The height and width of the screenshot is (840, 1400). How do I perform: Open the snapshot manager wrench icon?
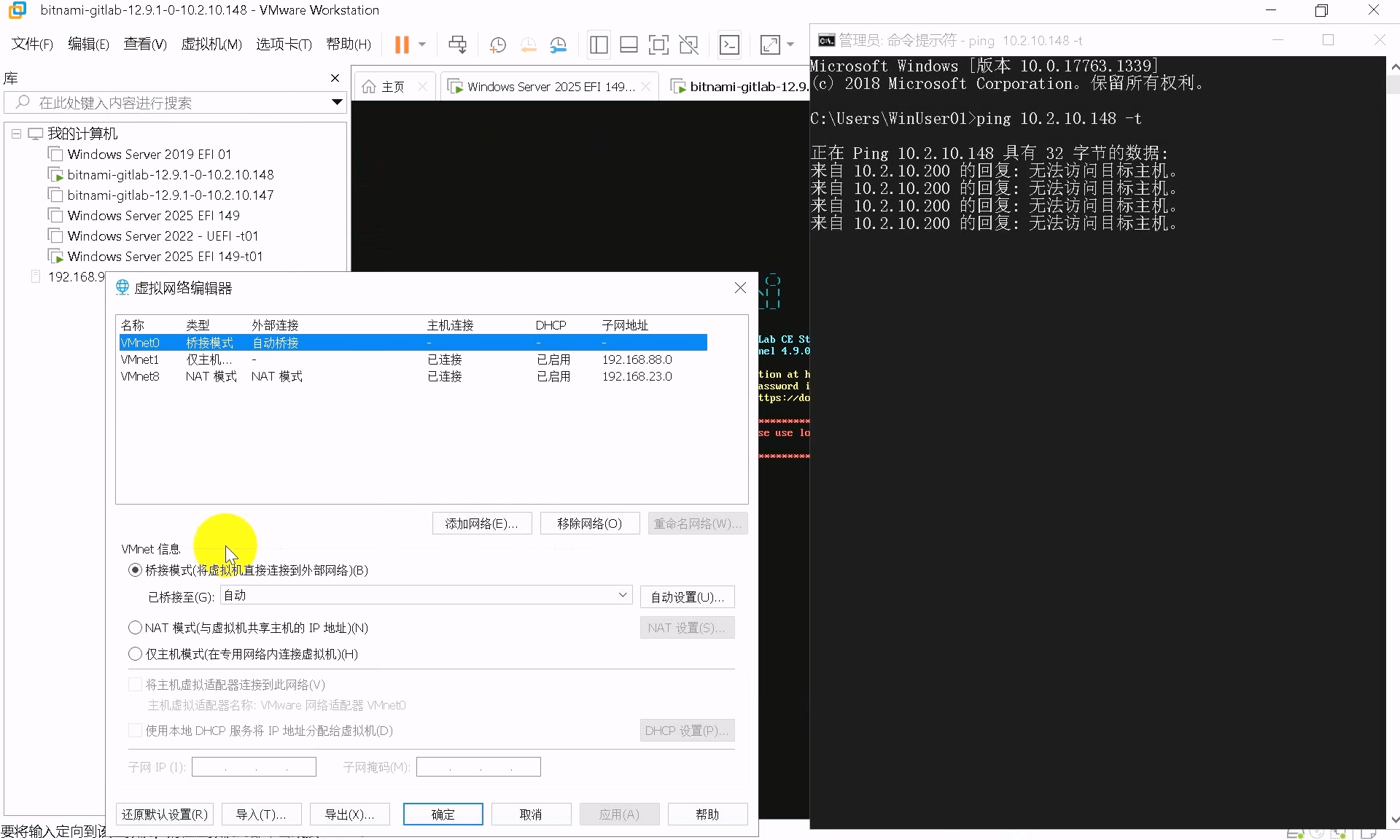pos(559,44)
